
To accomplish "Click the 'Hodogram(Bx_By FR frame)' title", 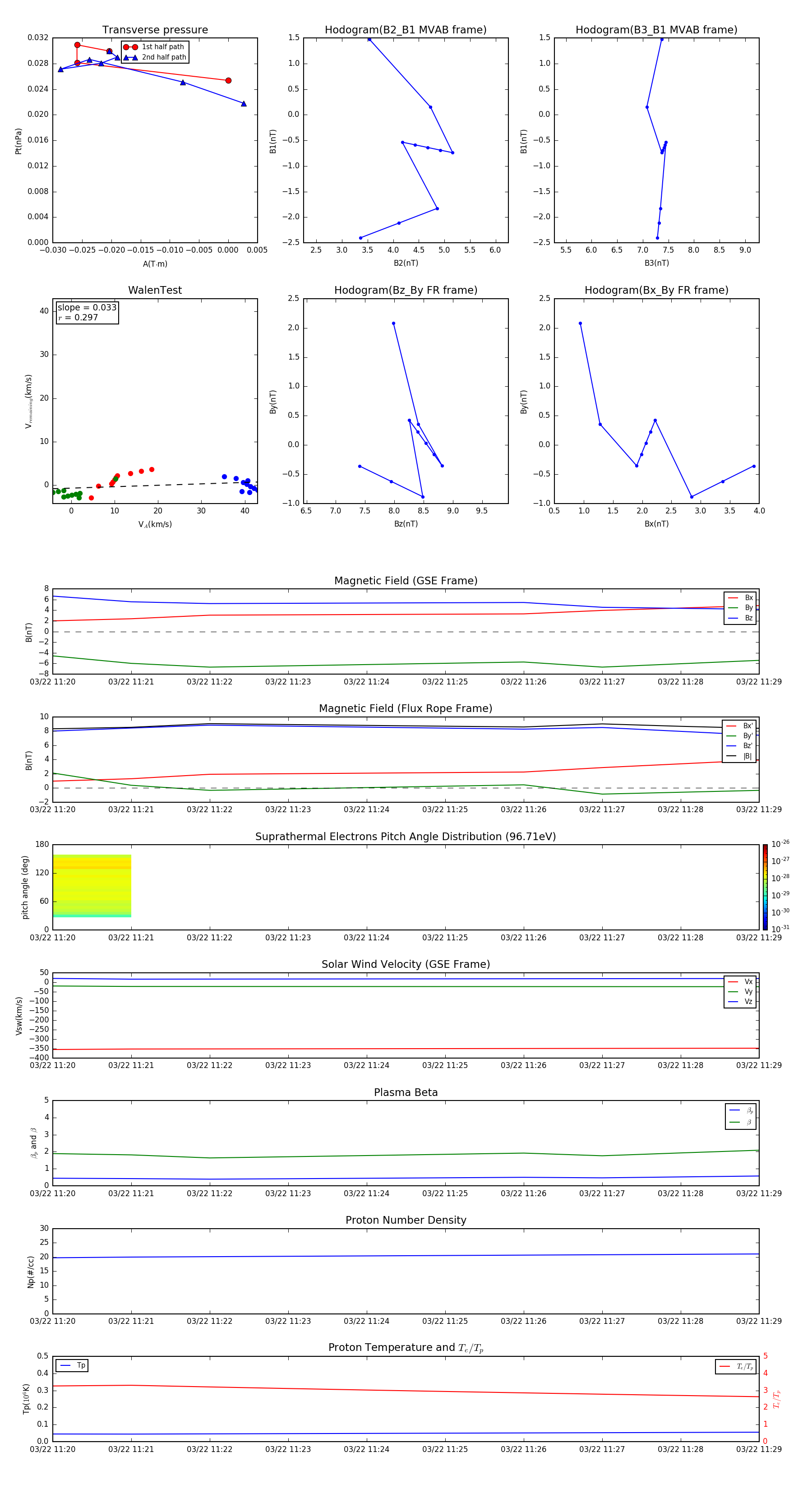I will (656, 290).
